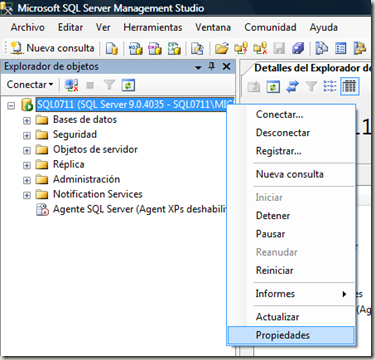This screenshot has height=360, width=375.
Task: Click the Object Explorer toolbar icon
Action: (x=360, y=49)
